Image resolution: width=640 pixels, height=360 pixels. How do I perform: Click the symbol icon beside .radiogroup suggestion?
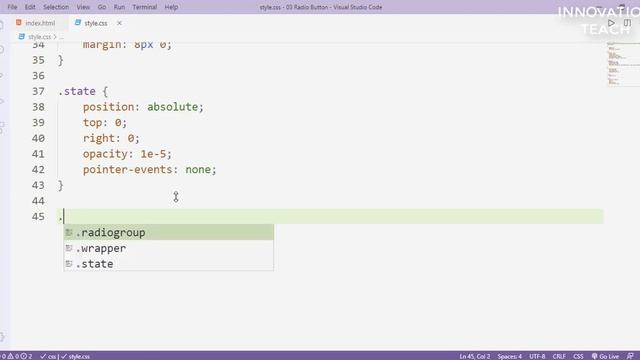[x=69, y=233]
